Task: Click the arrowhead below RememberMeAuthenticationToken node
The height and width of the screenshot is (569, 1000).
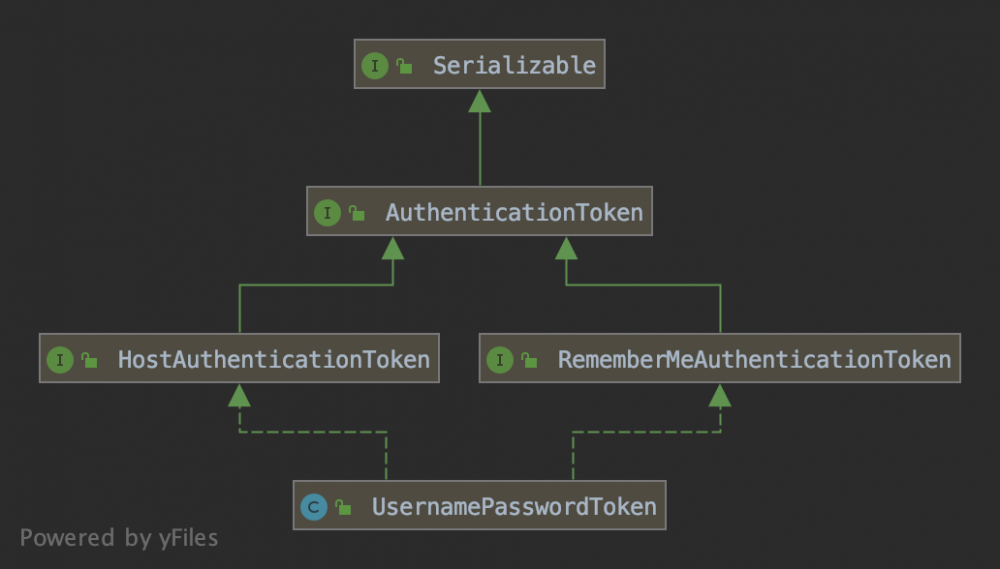Action: coord(720,396)
